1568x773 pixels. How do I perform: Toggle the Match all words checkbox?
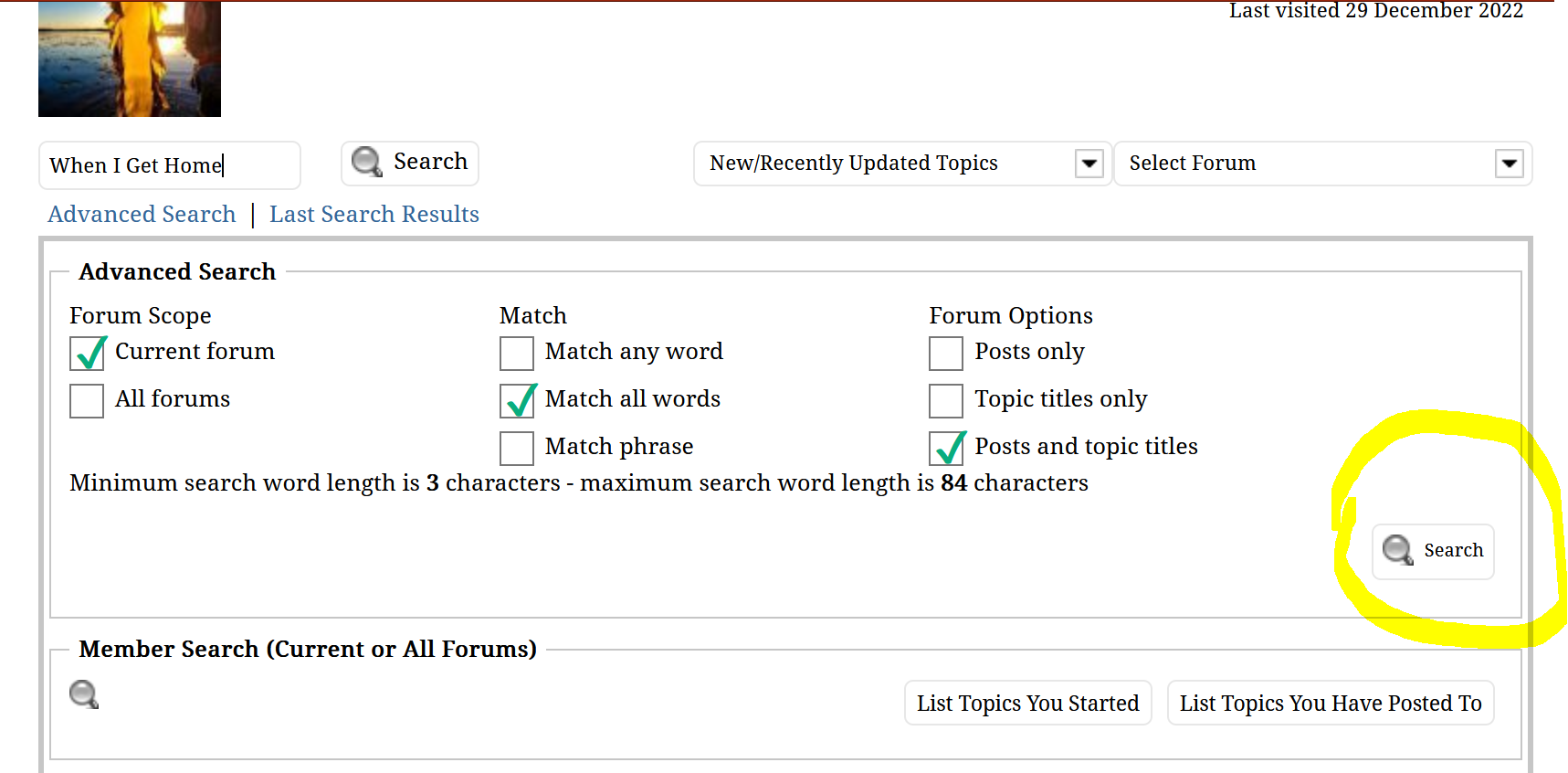[x=518, y=400]
